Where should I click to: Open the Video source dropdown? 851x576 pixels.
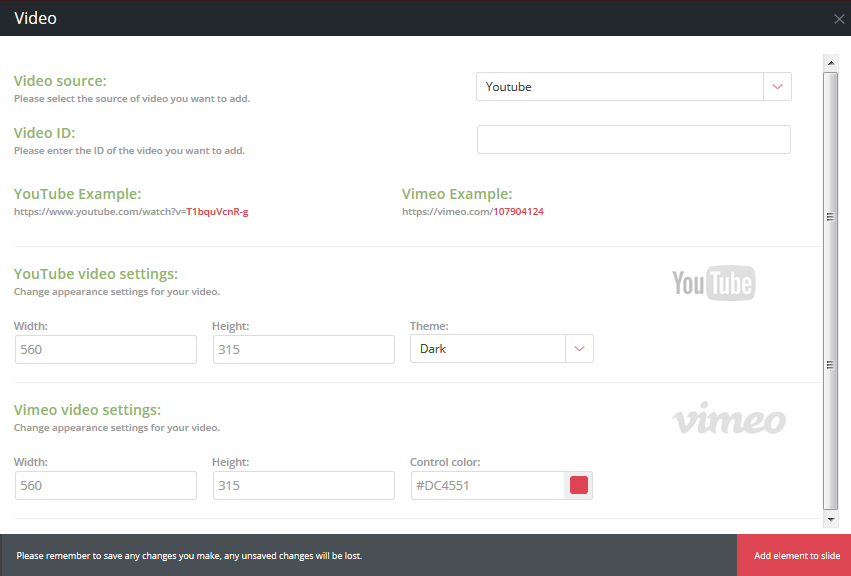pos(620,87)
